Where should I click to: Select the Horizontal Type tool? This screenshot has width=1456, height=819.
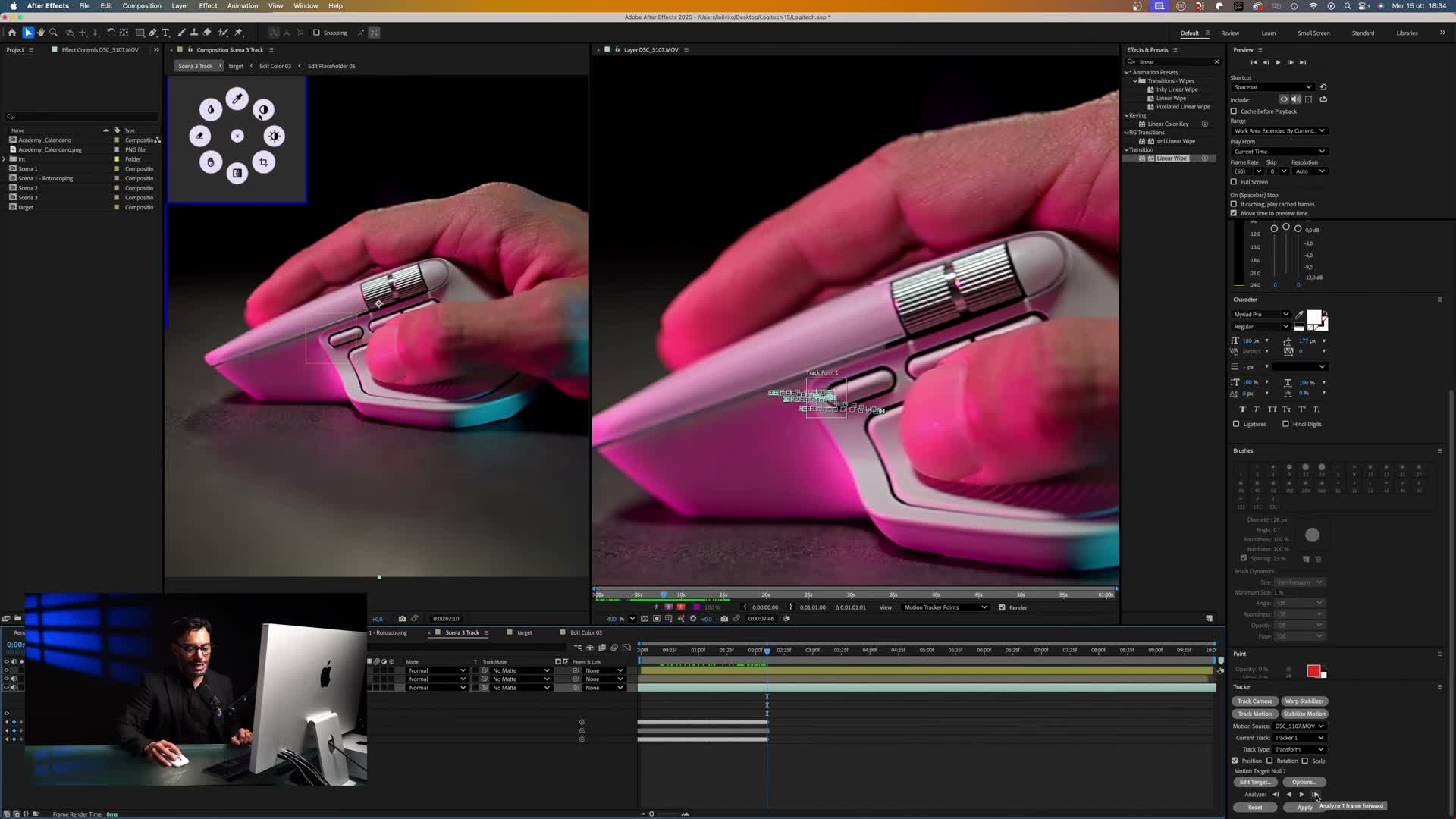165,33
